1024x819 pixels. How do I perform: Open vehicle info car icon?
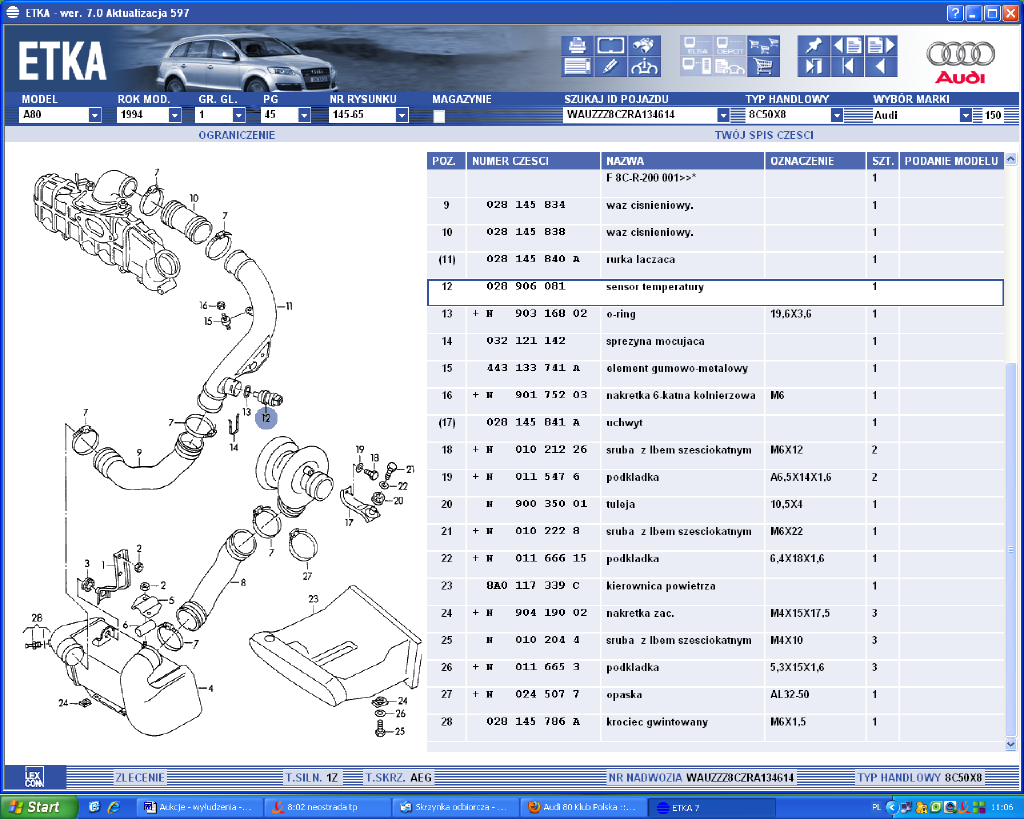tap(644, 66)
